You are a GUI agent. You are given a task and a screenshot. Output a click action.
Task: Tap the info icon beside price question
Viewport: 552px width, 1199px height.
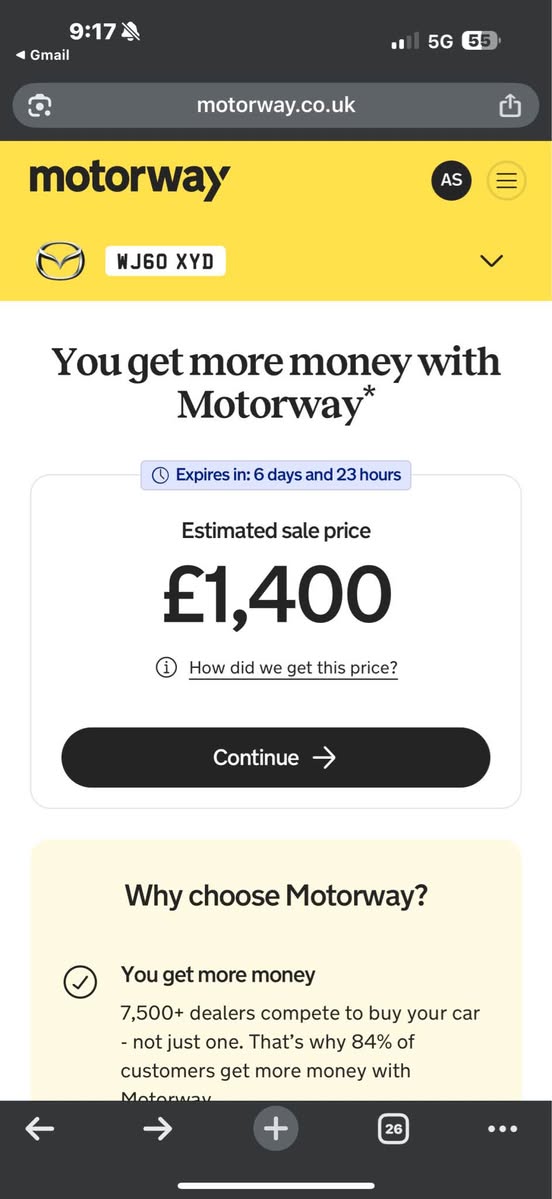point(166,668)
